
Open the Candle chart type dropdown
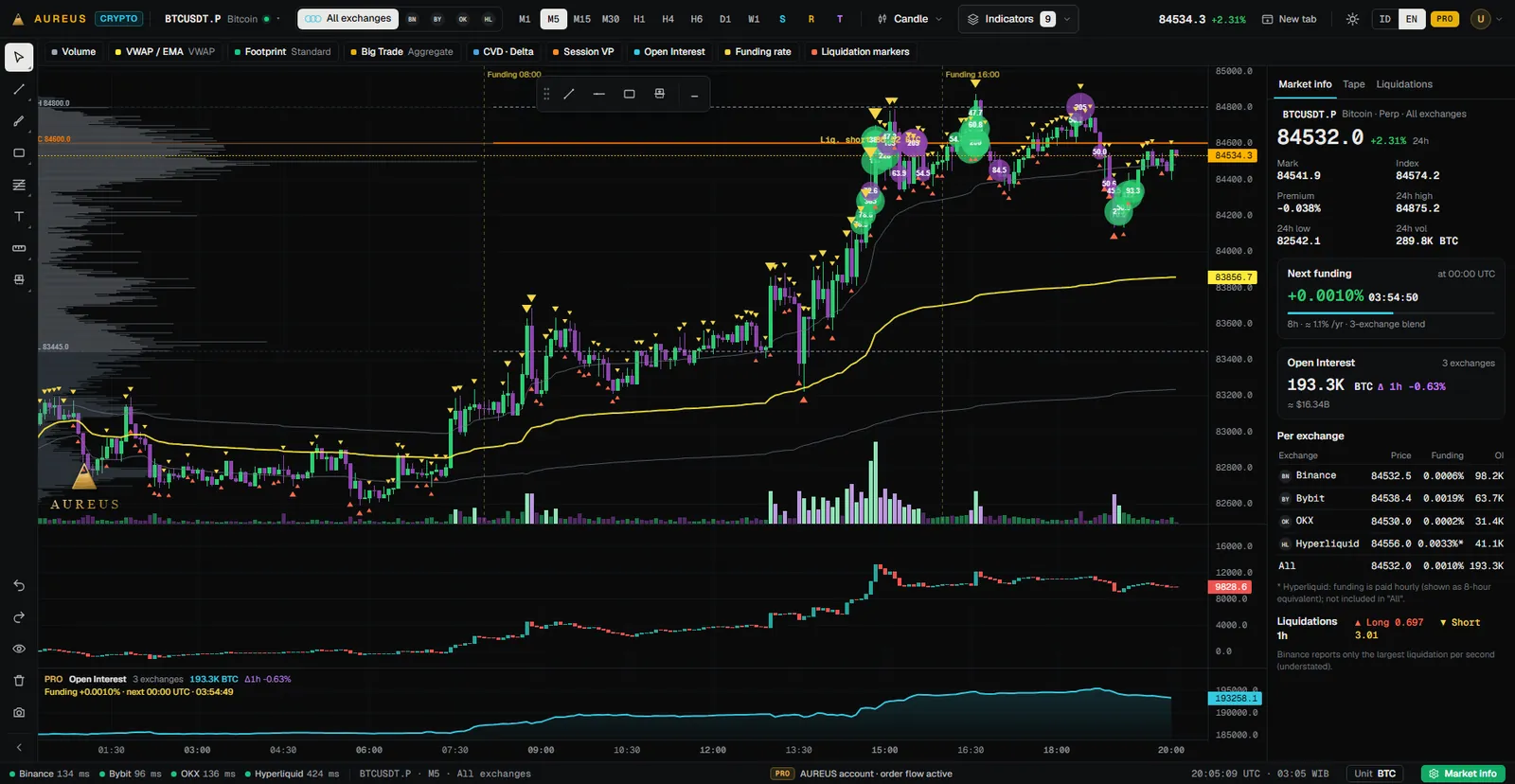click(x=910, y=19)
